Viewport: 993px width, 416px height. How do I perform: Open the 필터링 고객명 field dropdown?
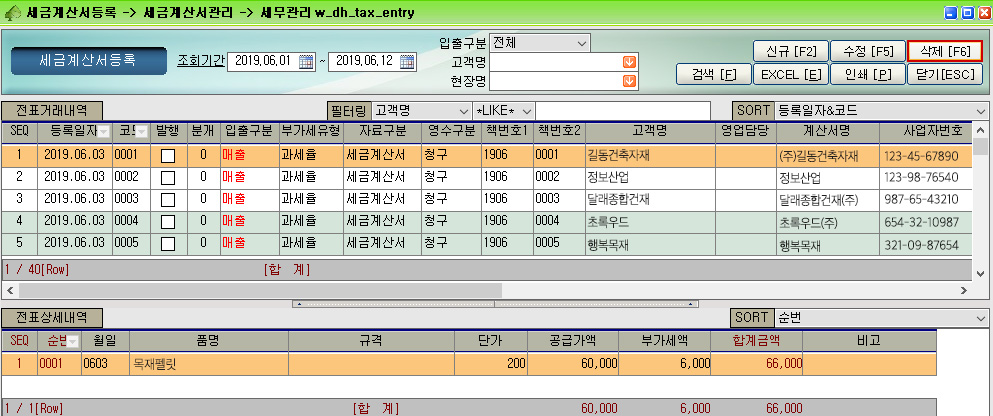pos(464,111)
